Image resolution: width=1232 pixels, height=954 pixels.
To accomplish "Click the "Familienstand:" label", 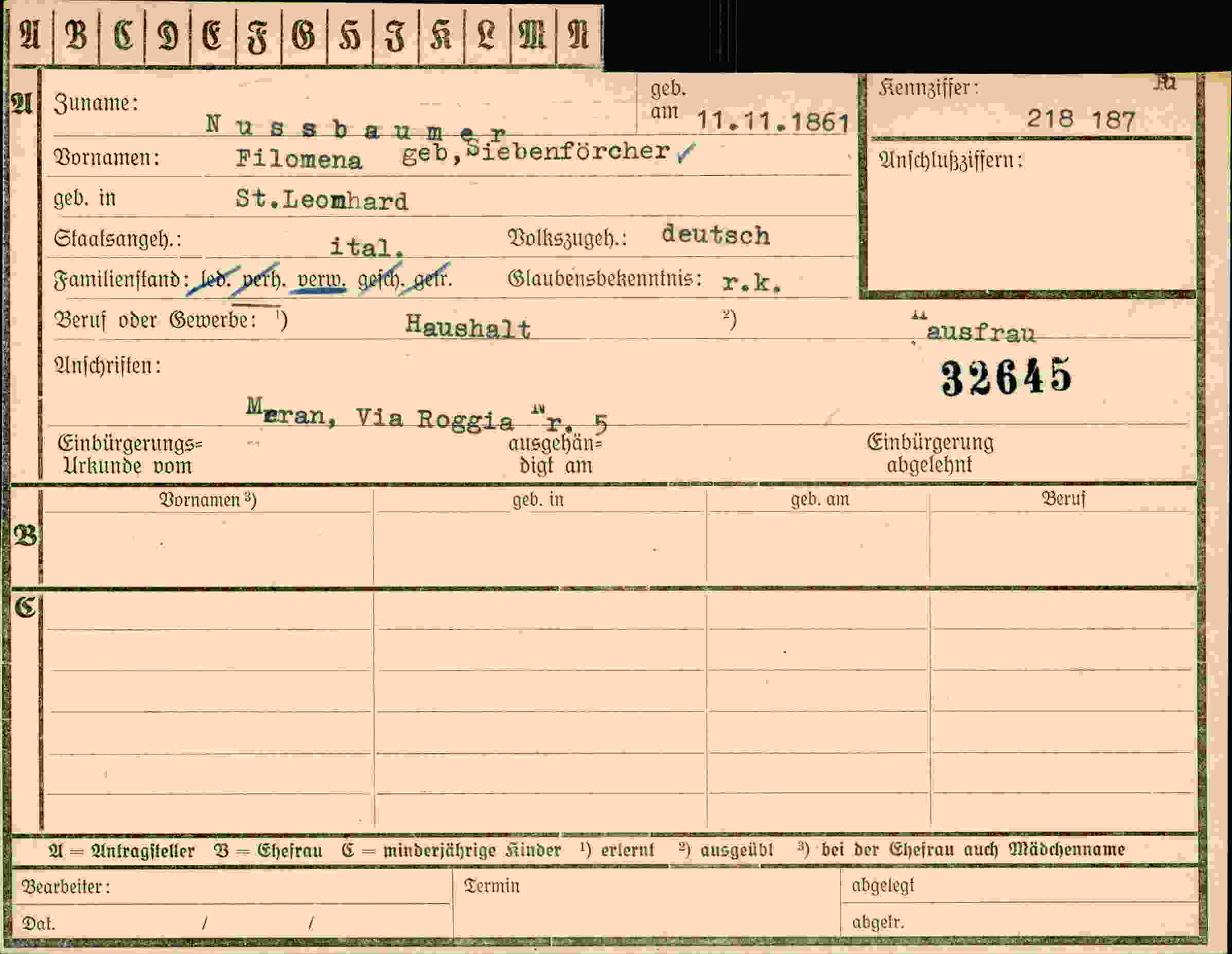I will coord(121,280).
